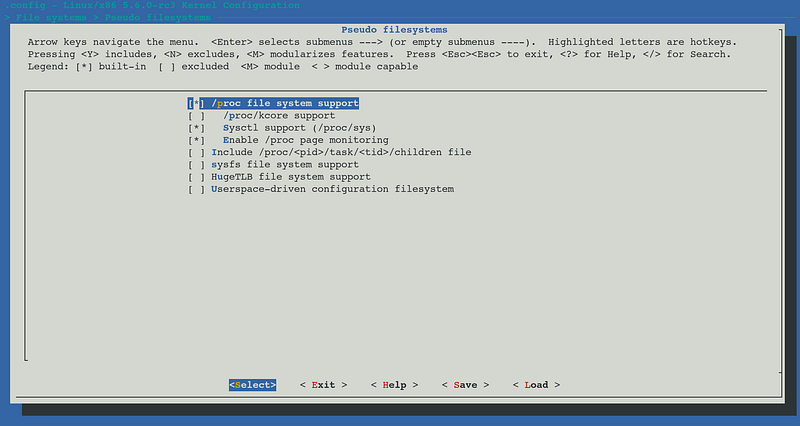Click < Load > to load a configuration
This screenshot has width=800, height=426.
536,385
